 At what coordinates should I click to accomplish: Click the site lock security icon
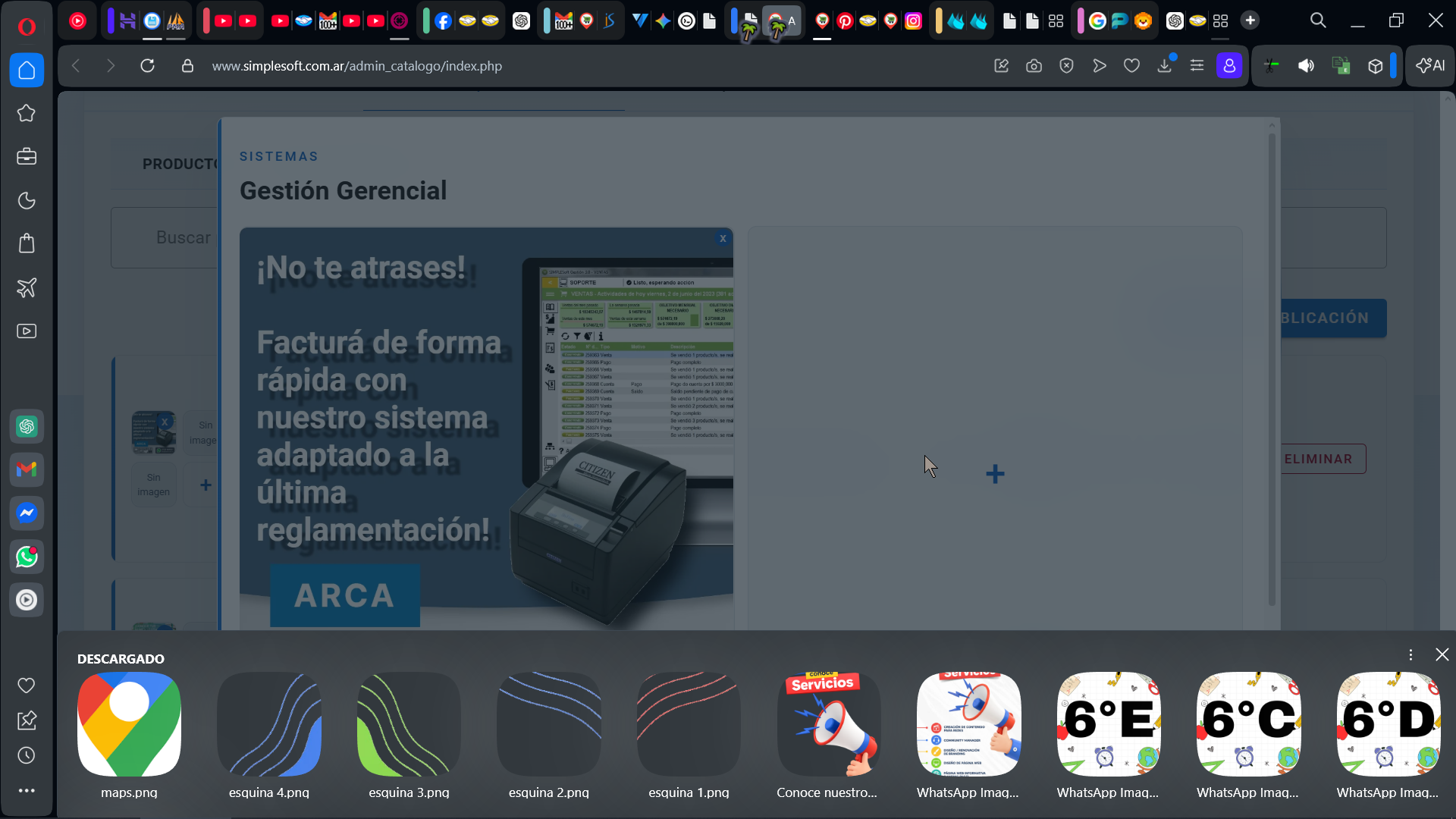187,66
